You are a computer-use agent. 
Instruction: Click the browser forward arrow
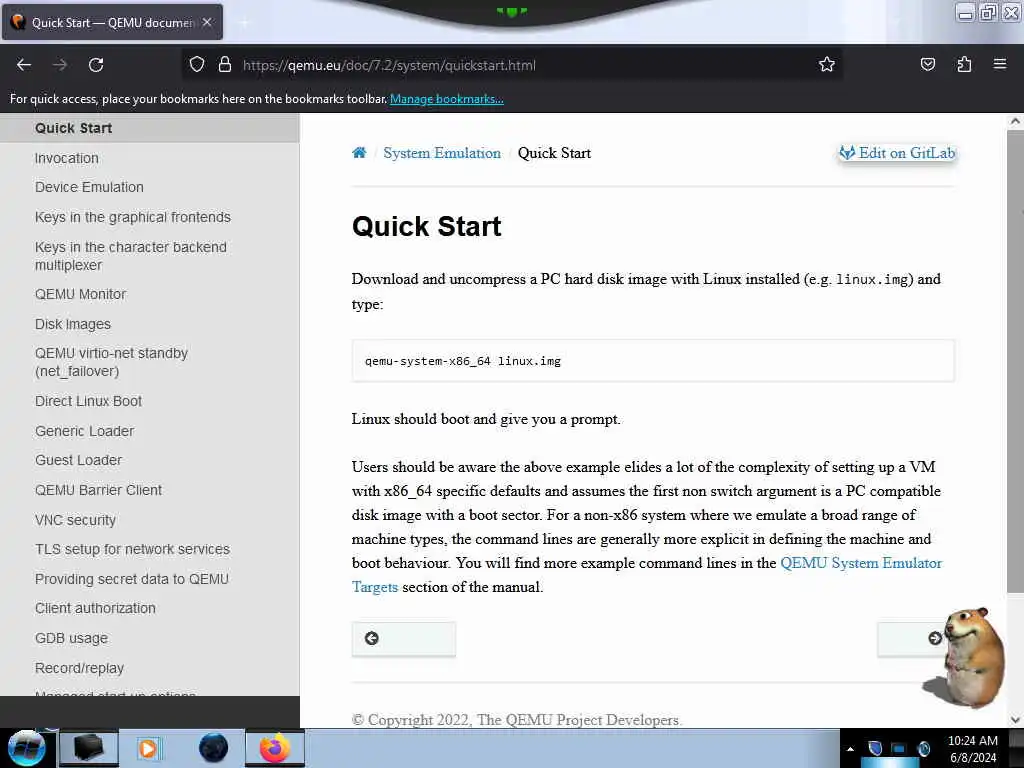point(60,65)
